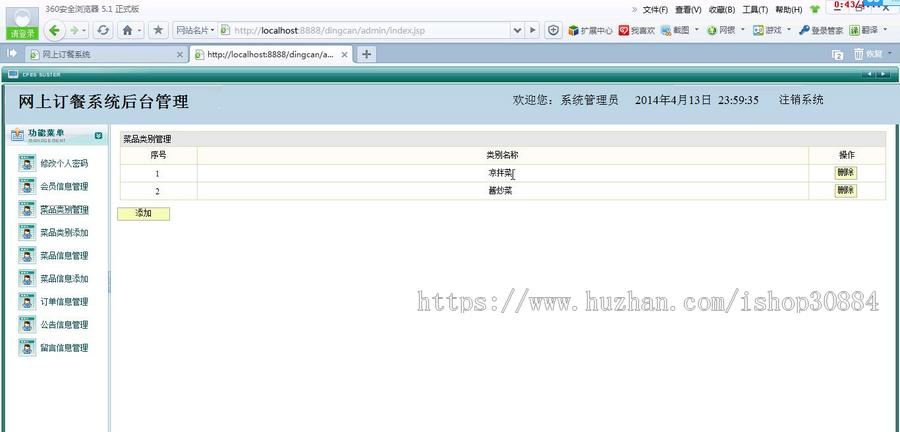900x432 pixels.
Task: Expand forward button history arrow
Action: point(84,30)
